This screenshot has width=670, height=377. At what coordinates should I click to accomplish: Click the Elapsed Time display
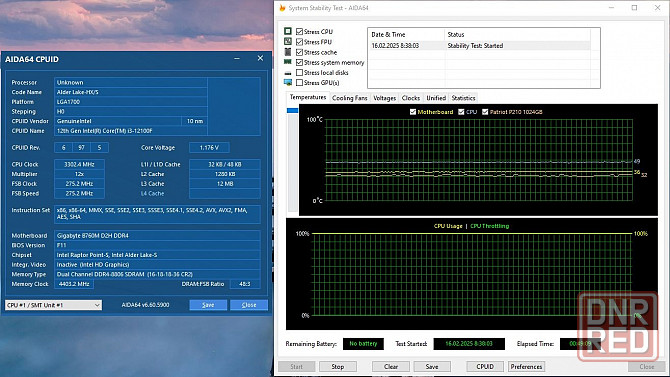tap(580, 344)
